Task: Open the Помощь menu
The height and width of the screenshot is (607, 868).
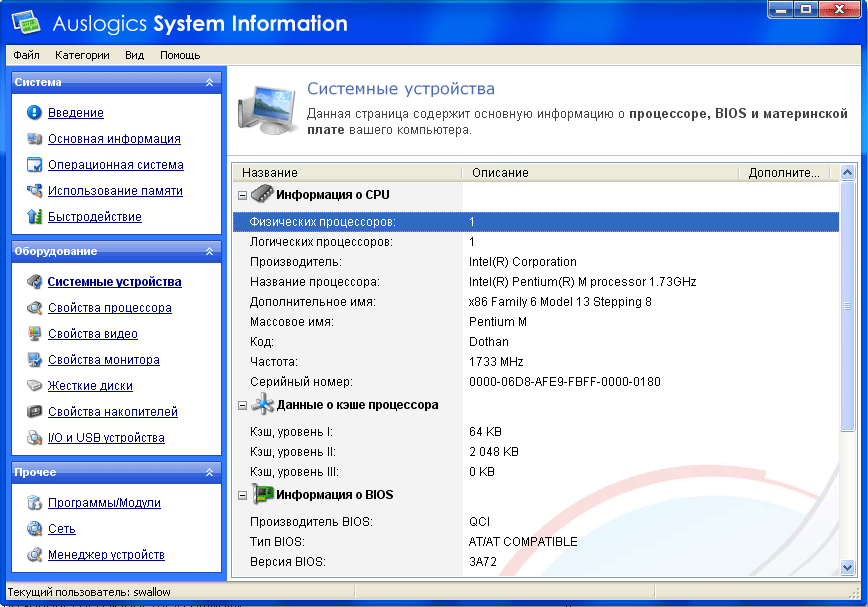Action: click(180, 55)
